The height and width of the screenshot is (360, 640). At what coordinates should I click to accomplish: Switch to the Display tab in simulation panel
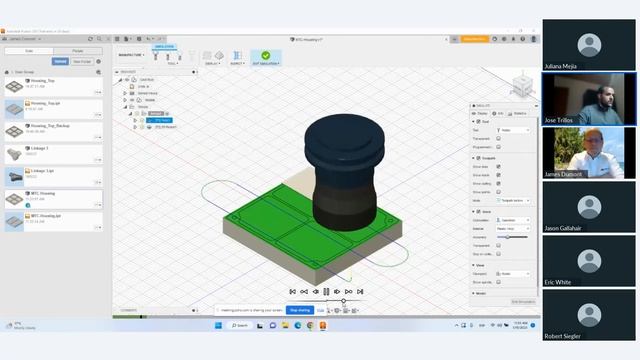480,113
